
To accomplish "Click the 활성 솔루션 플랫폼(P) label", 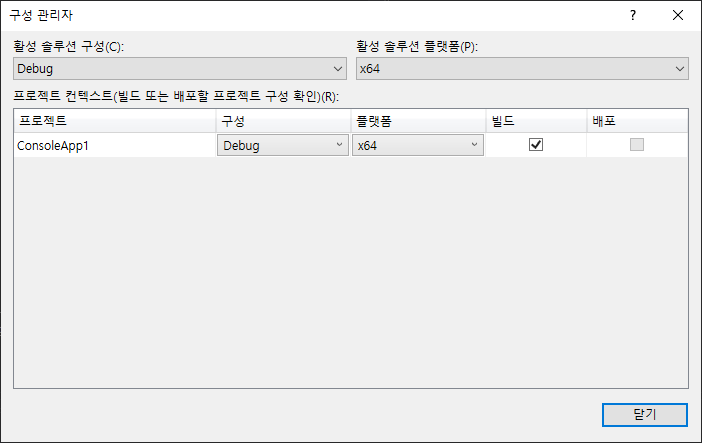I will coord(417,46).
